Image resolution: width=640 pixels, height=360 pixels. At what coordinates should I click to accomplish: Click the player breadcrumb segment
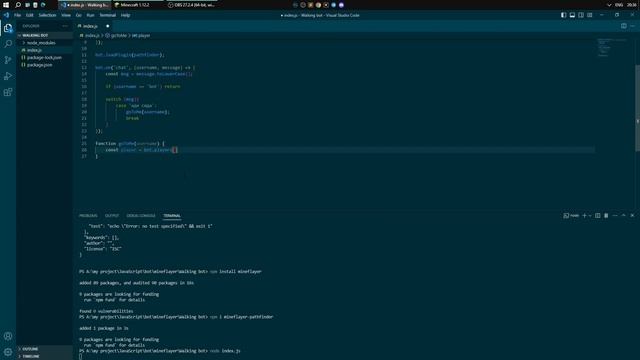pyautogui.click(x=141, y=36)
